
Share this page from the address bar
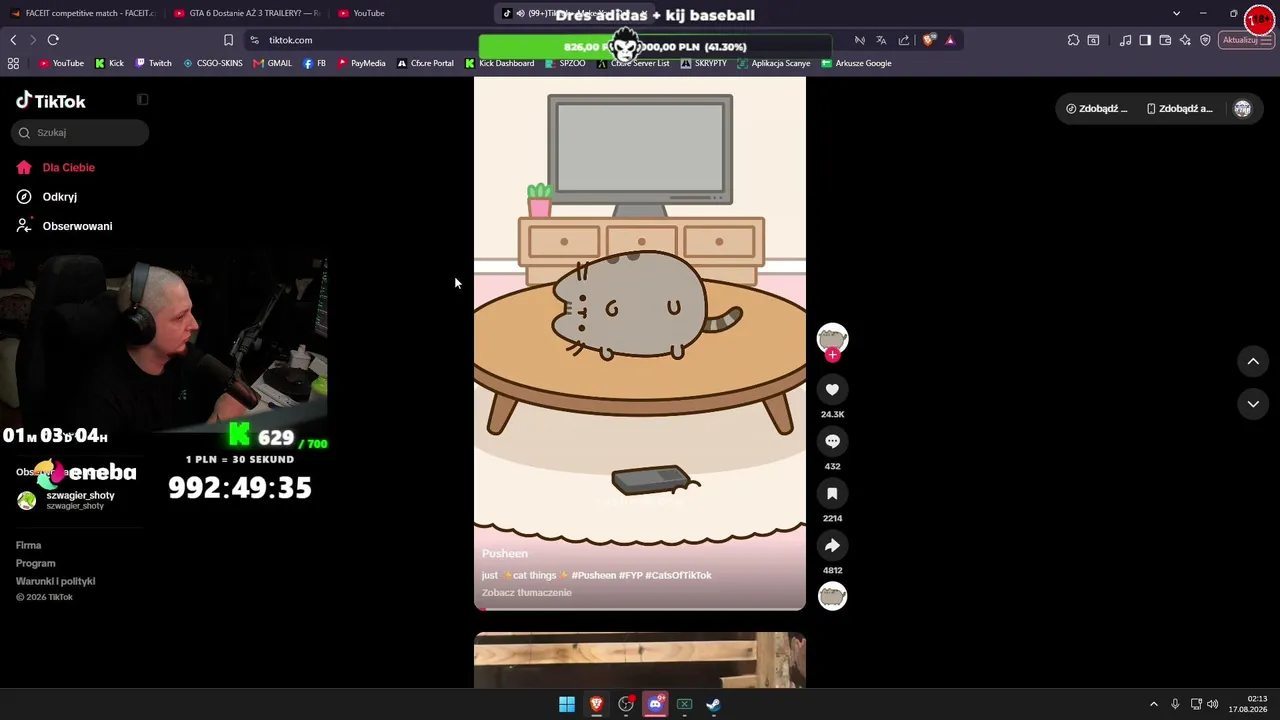(x=904, y=40)
